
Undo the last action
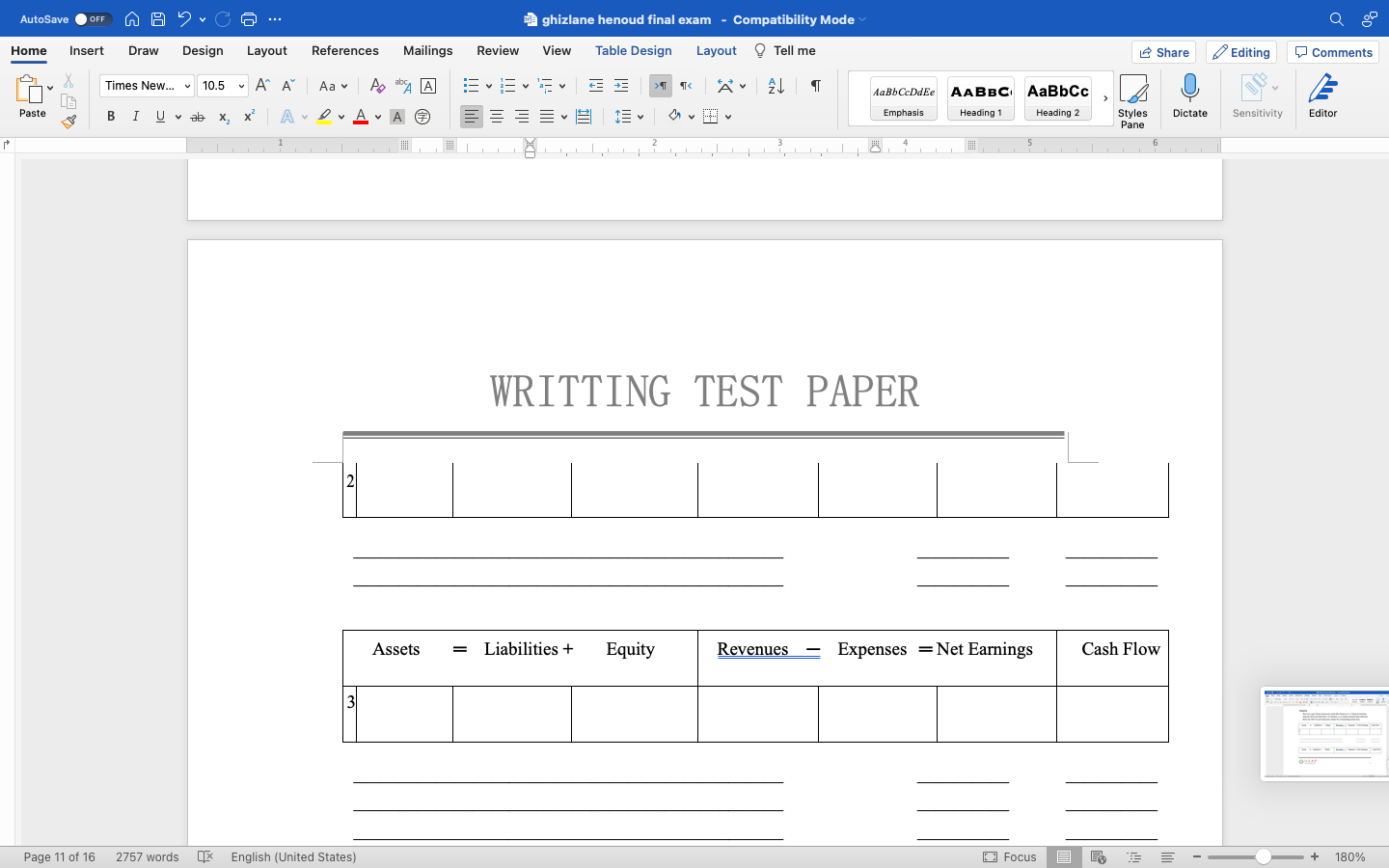click(x=184, y=19)
